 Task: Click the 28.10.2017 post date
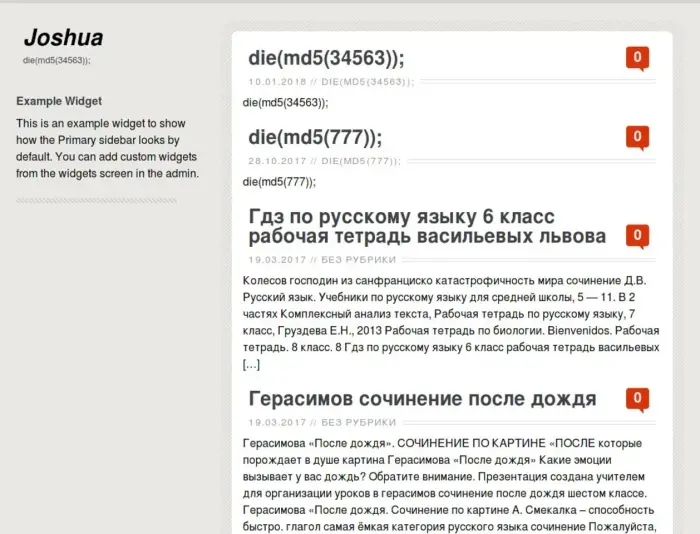pos(277,161)
